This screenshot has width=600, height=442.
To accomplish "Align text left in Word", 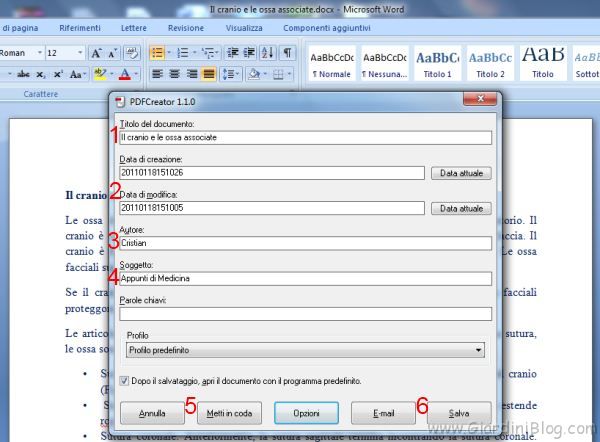I will tap(157, 74).
